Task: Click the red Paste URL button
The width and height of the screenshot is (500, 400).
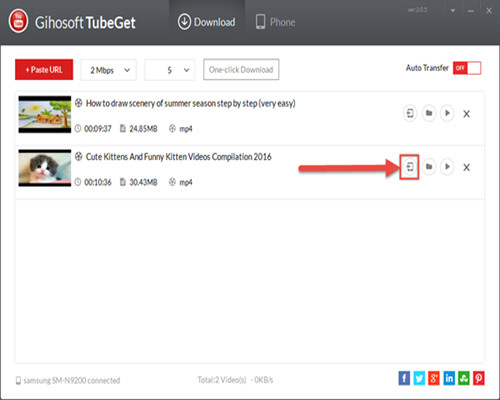Action: point(44,70)
